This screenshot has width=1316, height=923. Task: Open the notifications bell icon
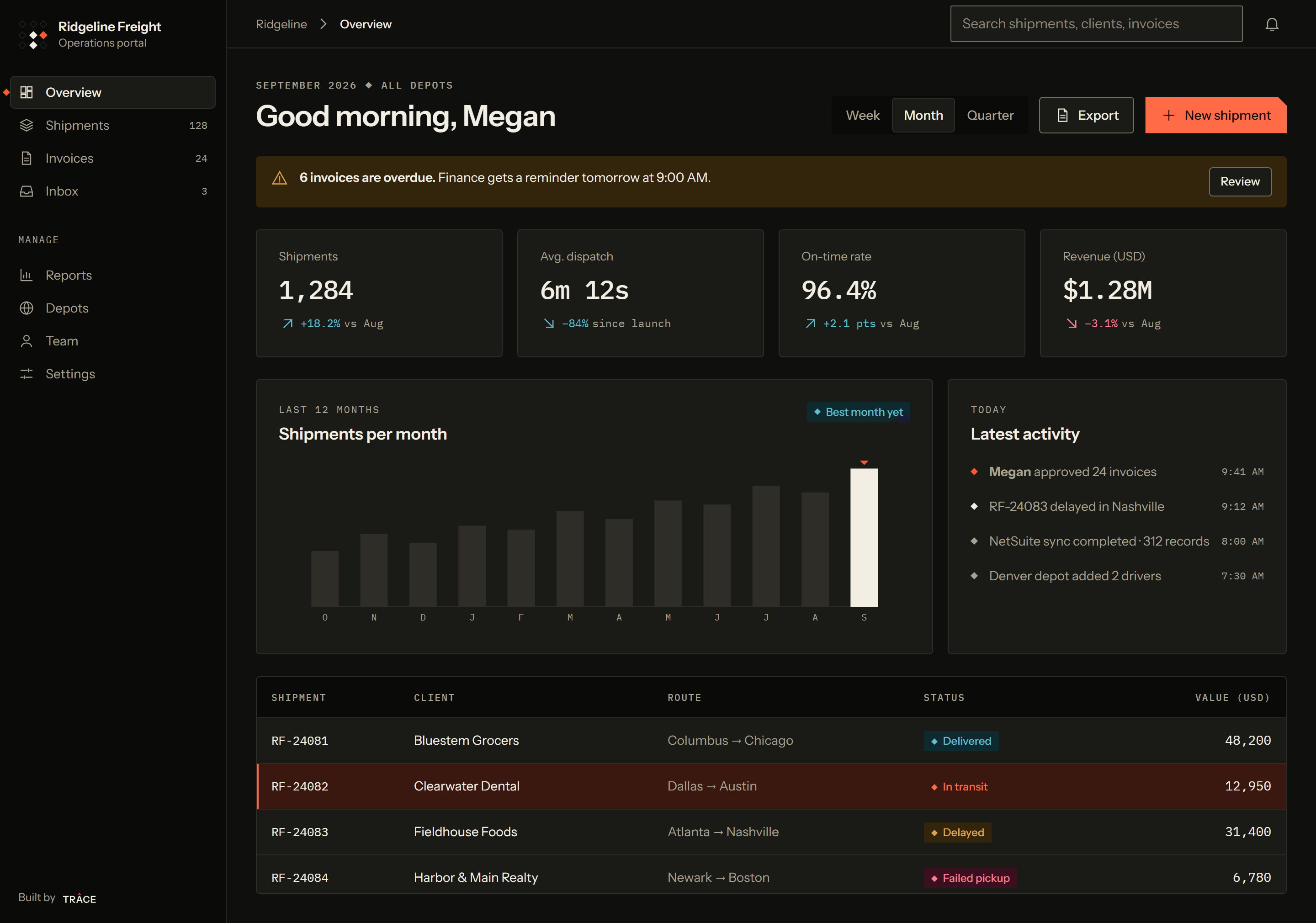click(1271, 24)
